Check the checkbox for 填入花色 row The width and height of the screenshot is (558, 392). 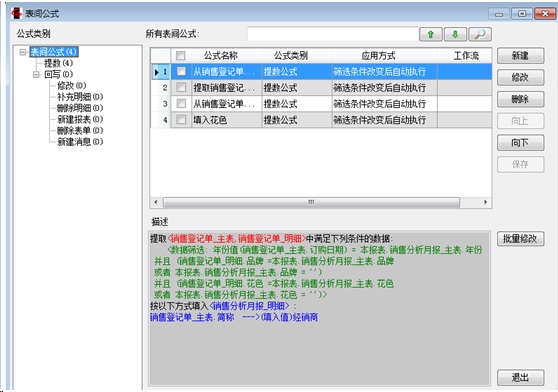181,120
